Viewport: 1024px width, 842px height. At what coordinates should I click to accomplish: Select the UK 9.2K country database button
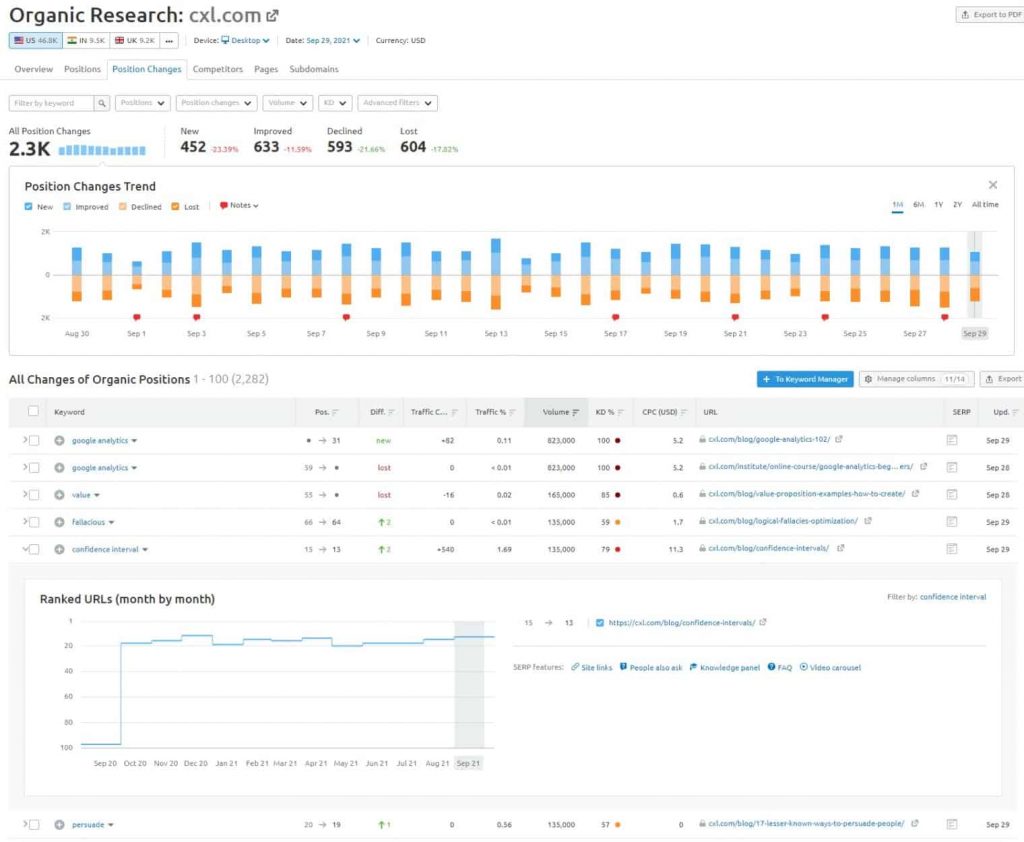coord(135,40)
